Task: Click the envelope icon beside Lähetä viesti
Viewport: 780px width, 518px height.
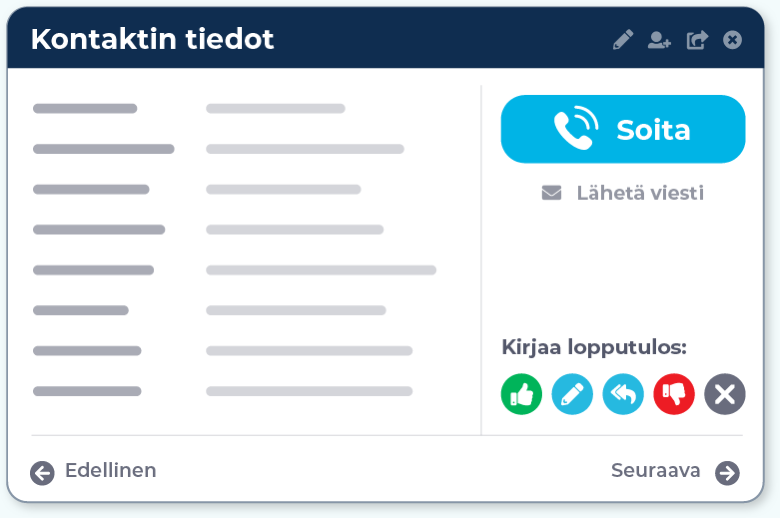Action: click(x=551, y=193)
